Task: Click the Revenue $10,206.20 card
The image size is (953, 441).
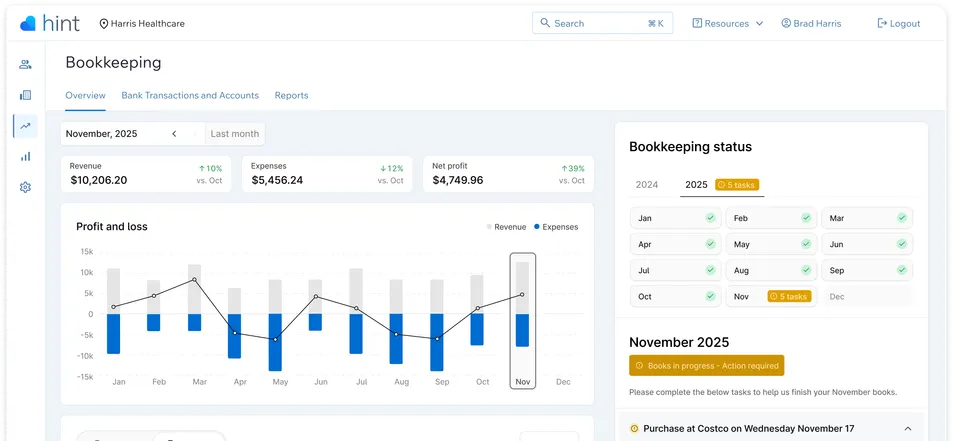Action: click(x=146, y=174)
